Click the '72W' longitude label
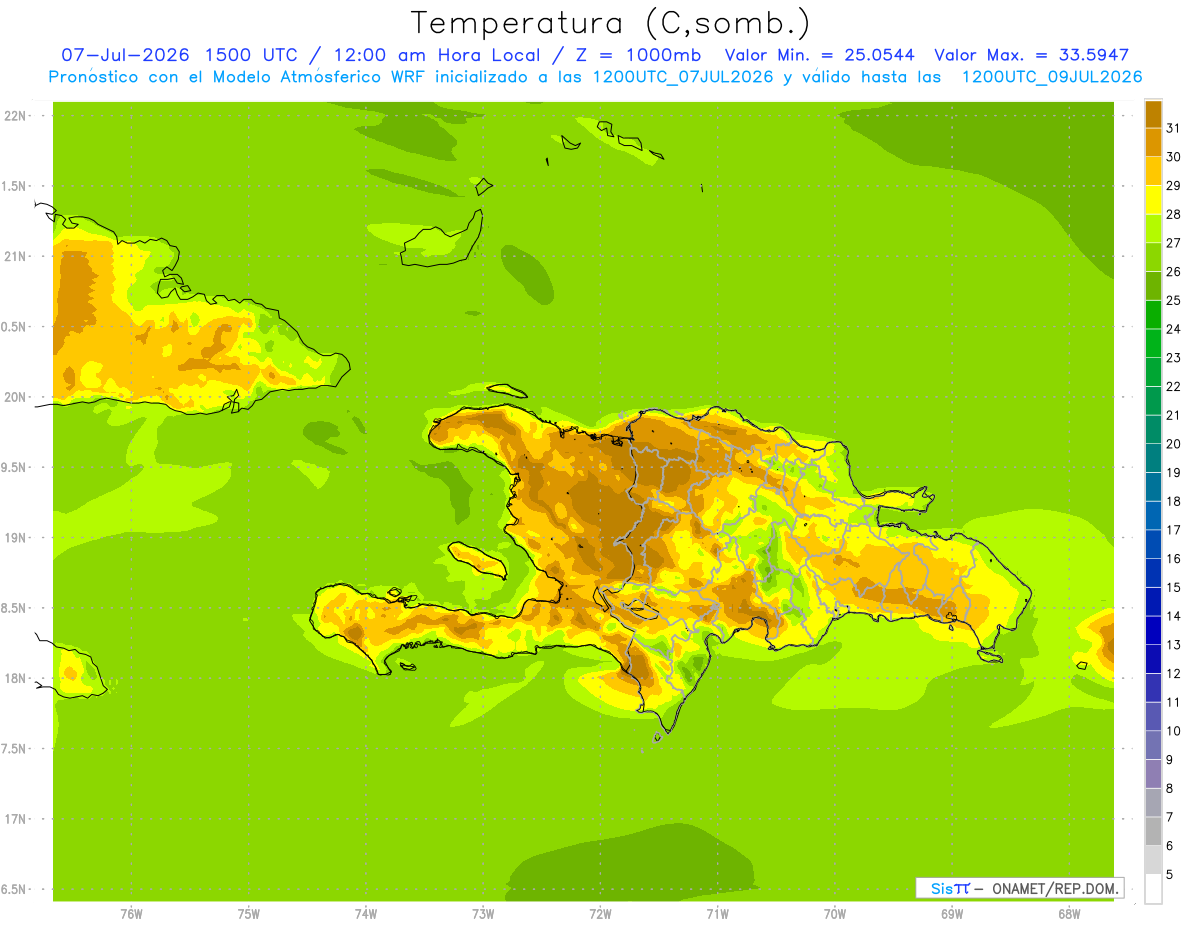 600,914
